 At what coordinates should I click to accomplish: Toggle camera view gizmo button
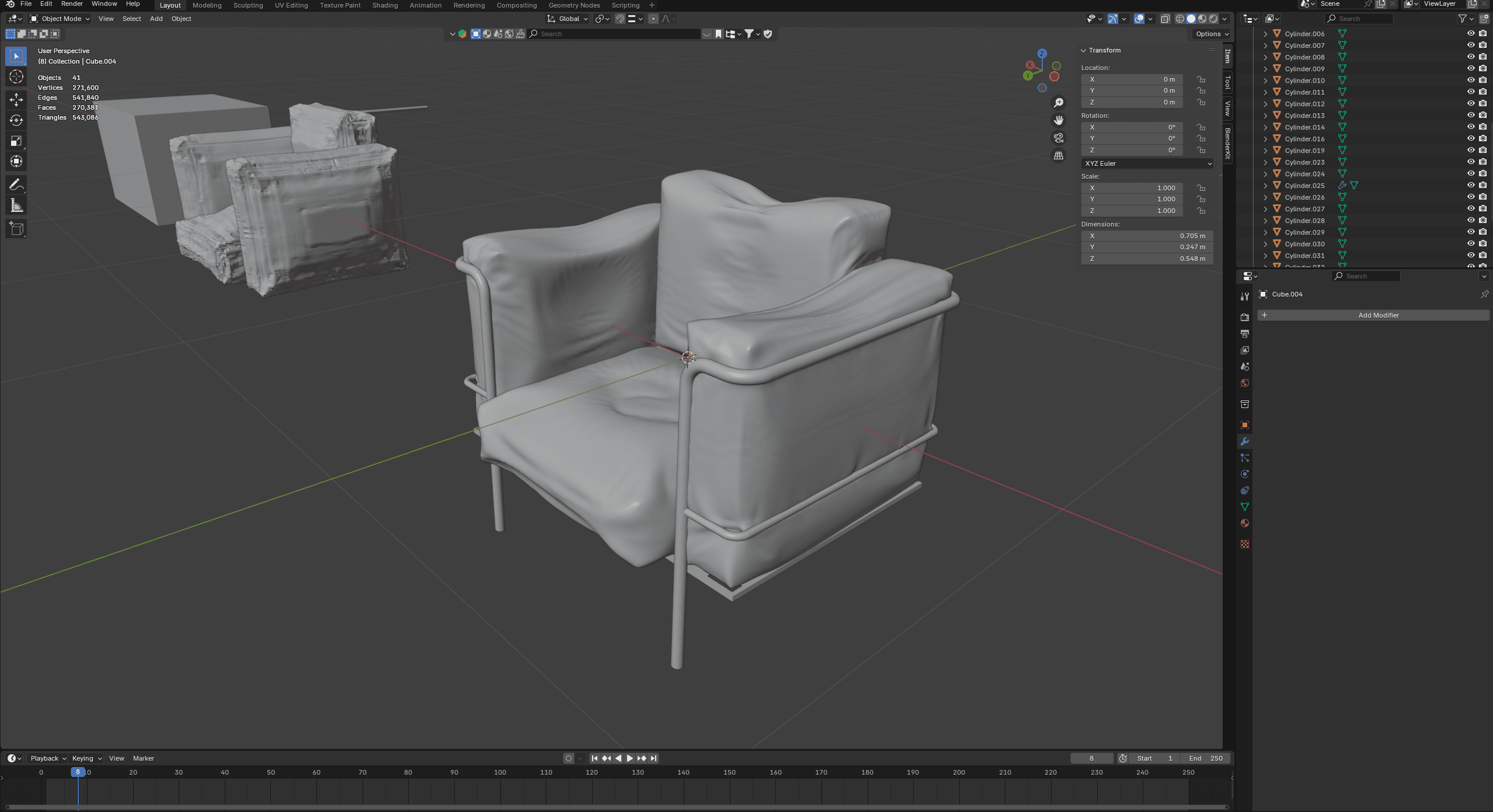(x=1058, y=138)
